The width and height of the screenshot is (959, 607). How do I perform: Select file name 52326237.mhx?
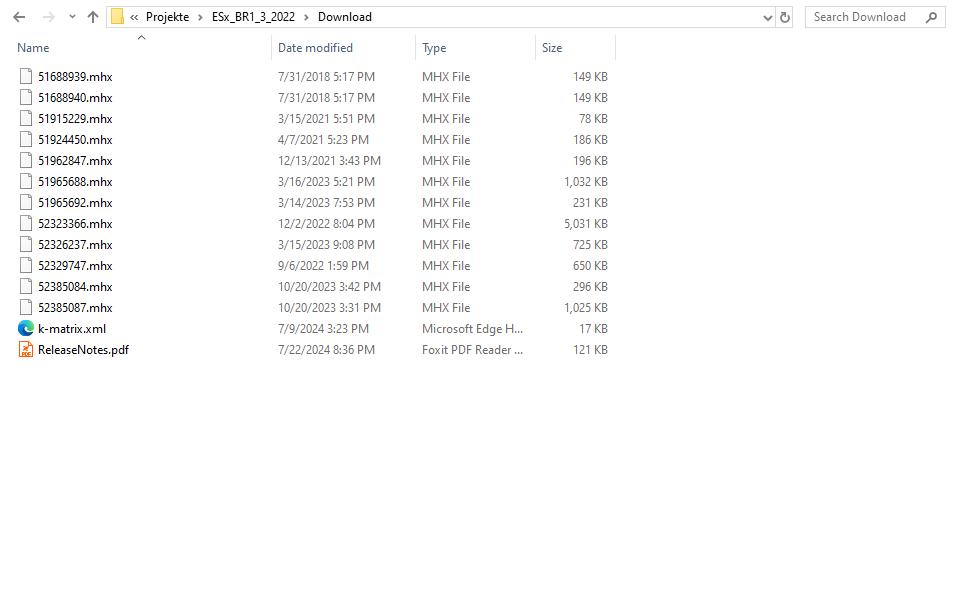(75, 245)
